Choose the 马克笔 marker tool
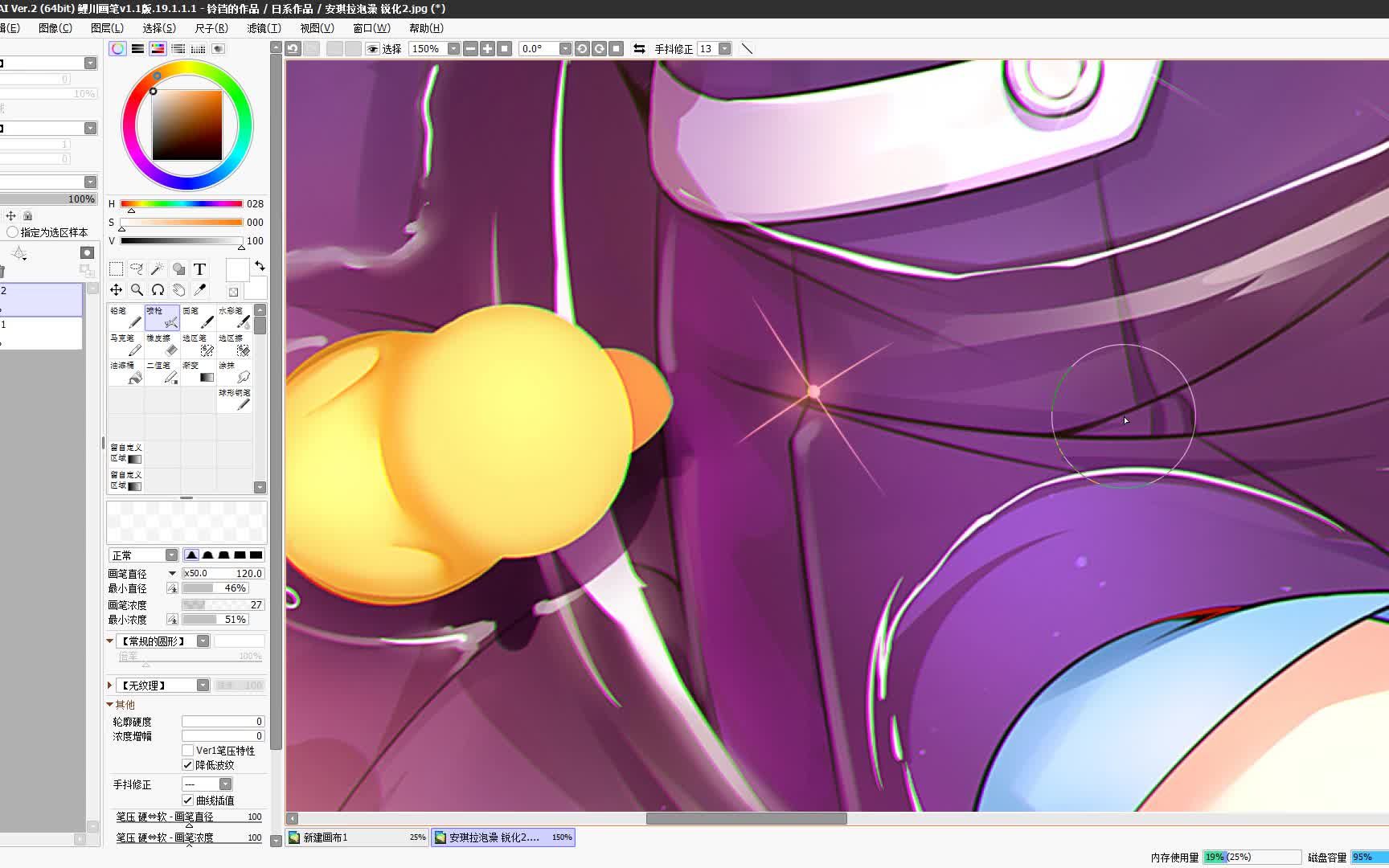 (x=126, y=346)
